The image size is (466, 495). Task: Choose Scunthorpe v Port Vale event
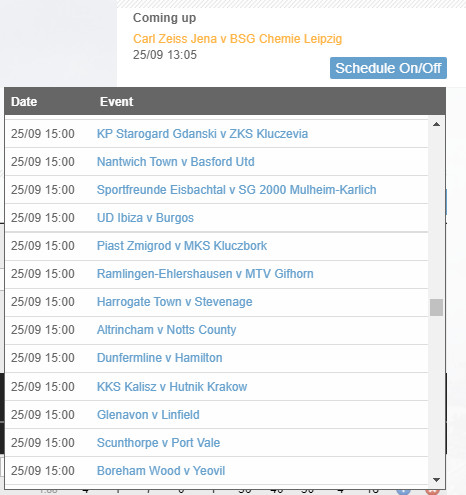[159, 443]
